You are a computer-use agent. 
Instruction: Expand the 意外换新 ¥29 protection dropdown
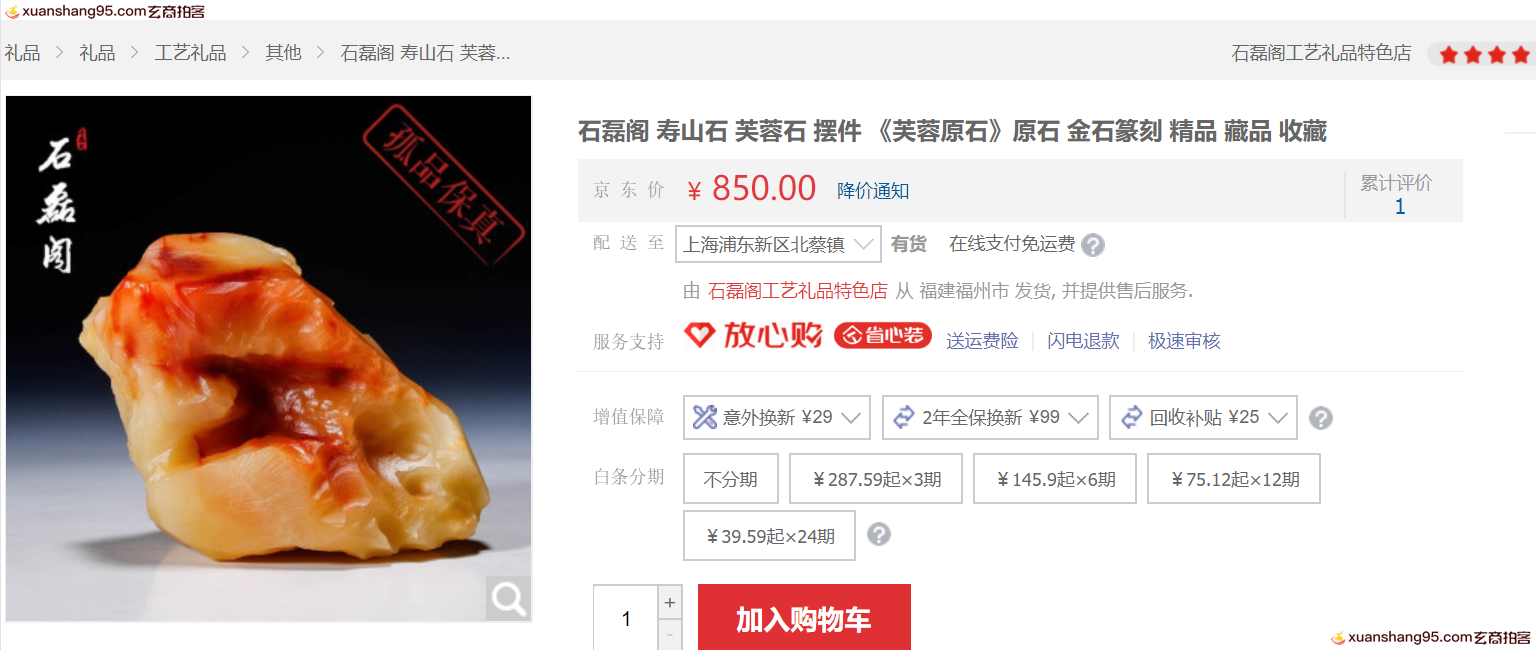[777, 418]
